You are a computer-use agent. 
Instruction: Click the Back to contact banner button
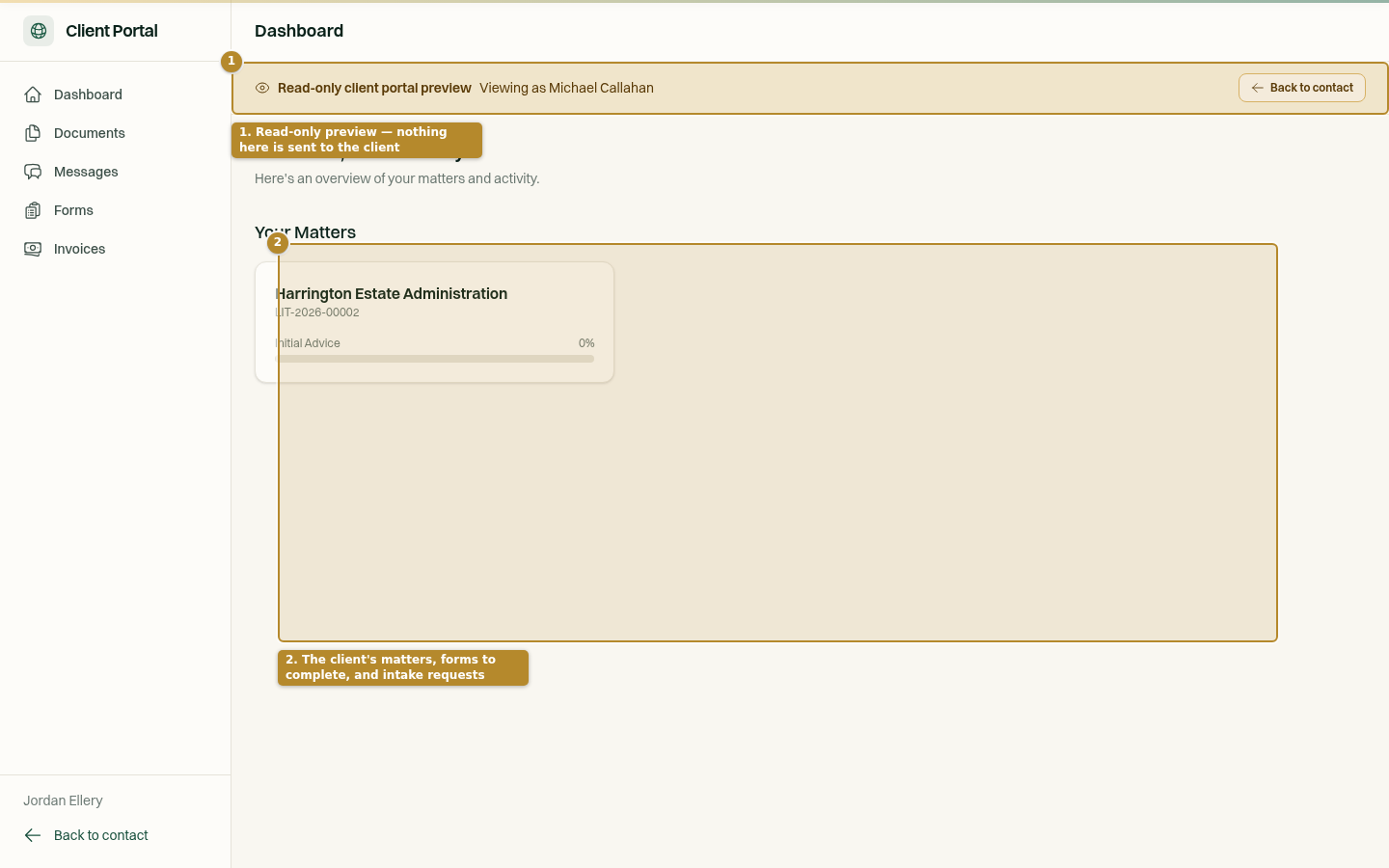(1302, 88)
